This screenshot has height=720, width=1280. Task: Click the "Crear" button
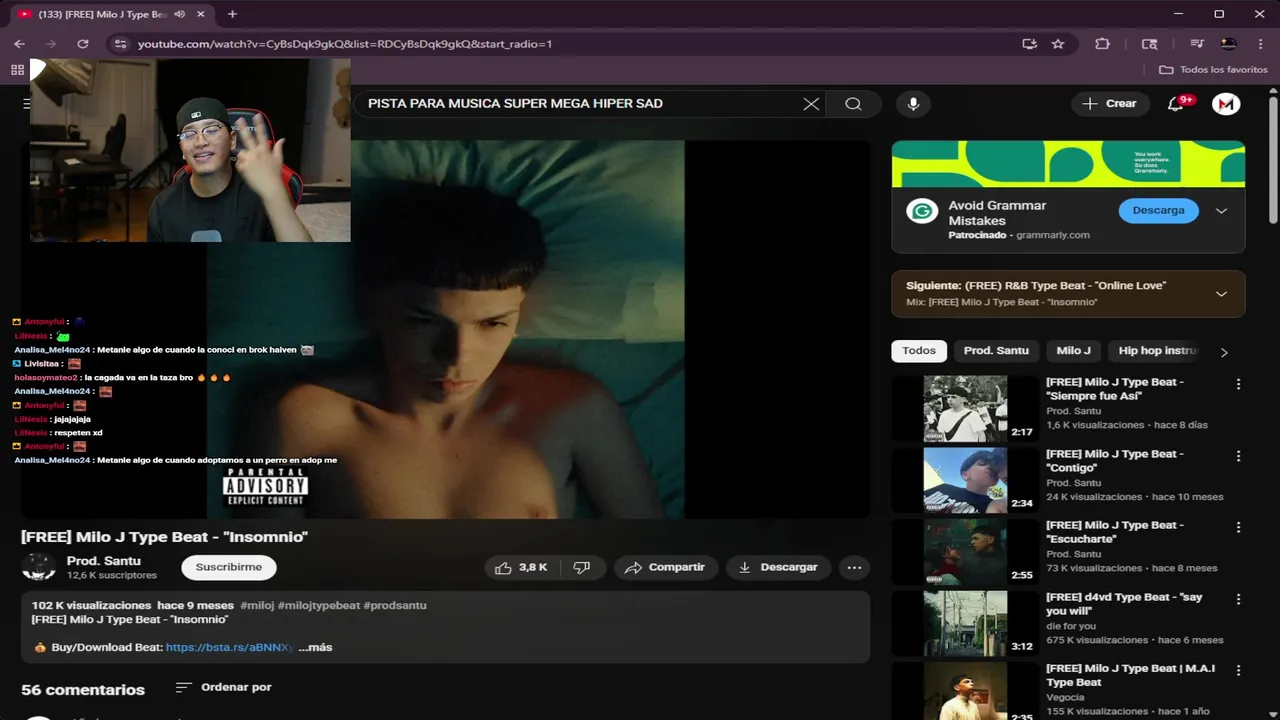click(1110, 104)
